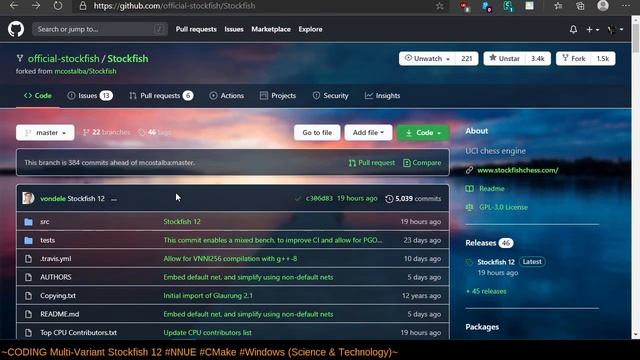Open the notifications bell

tap(573, 29)
